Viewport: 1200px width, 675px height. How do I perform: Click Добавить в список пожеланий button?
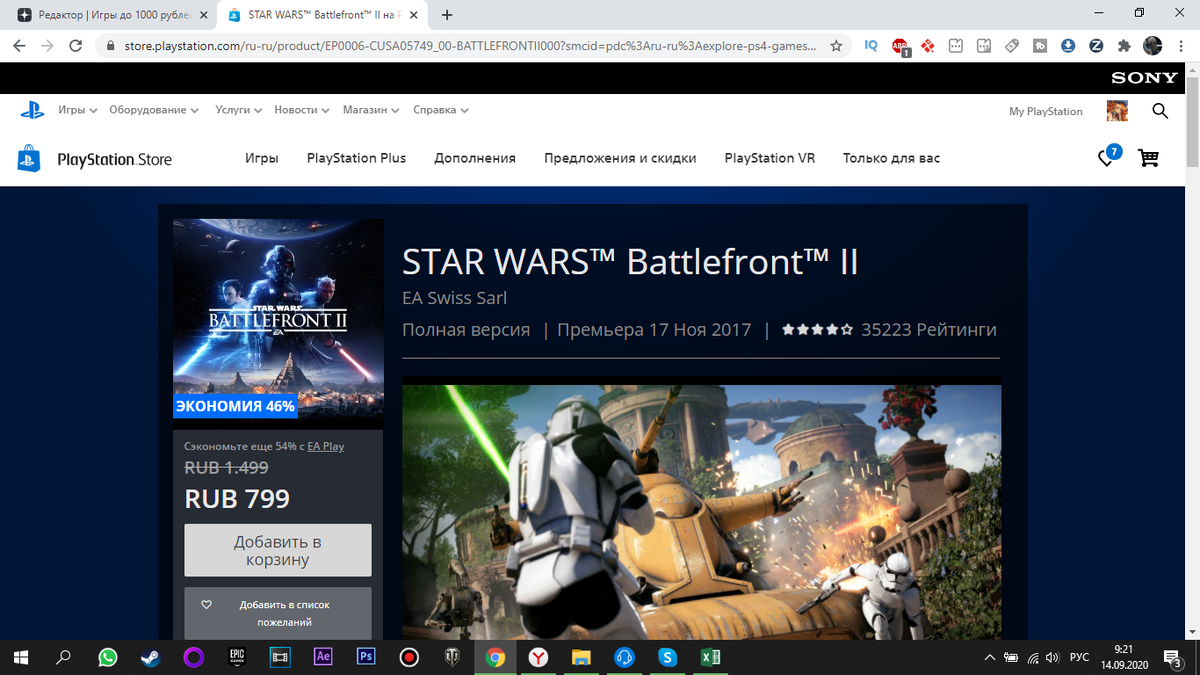coord(278,613)
